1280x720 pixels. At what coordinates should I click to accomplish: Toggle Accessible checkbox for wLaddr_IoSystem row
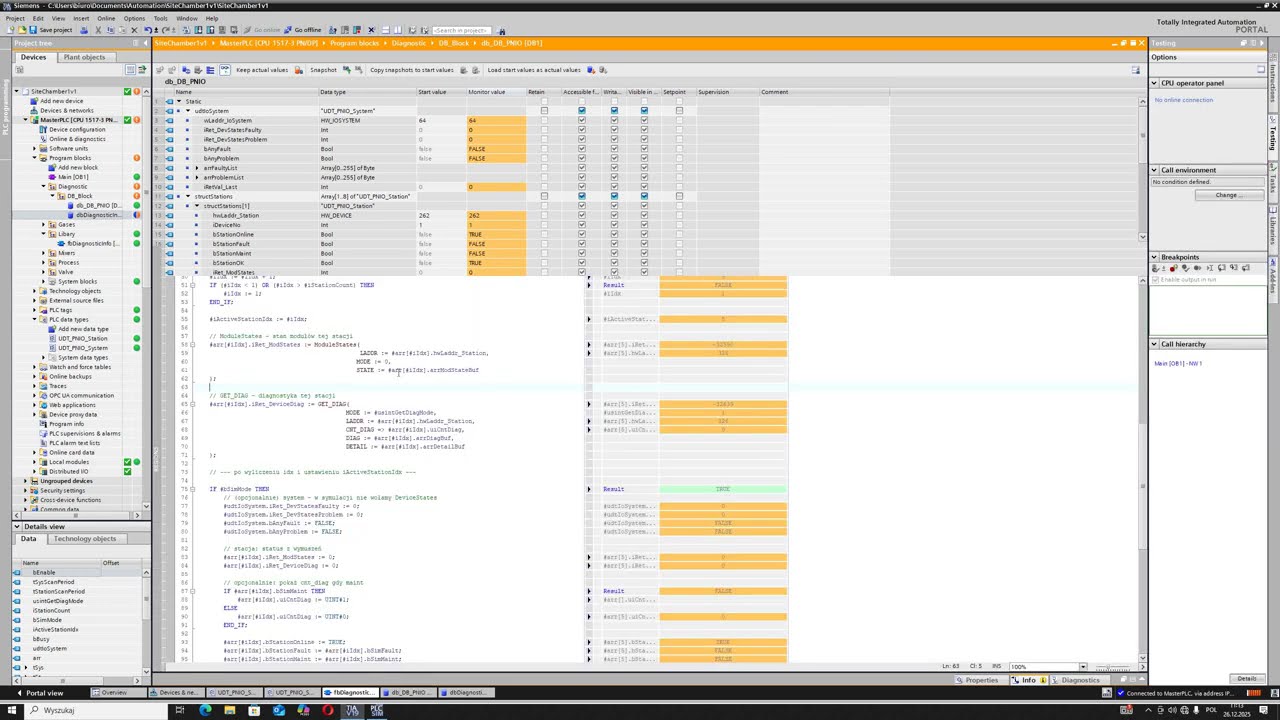[581, 120]
